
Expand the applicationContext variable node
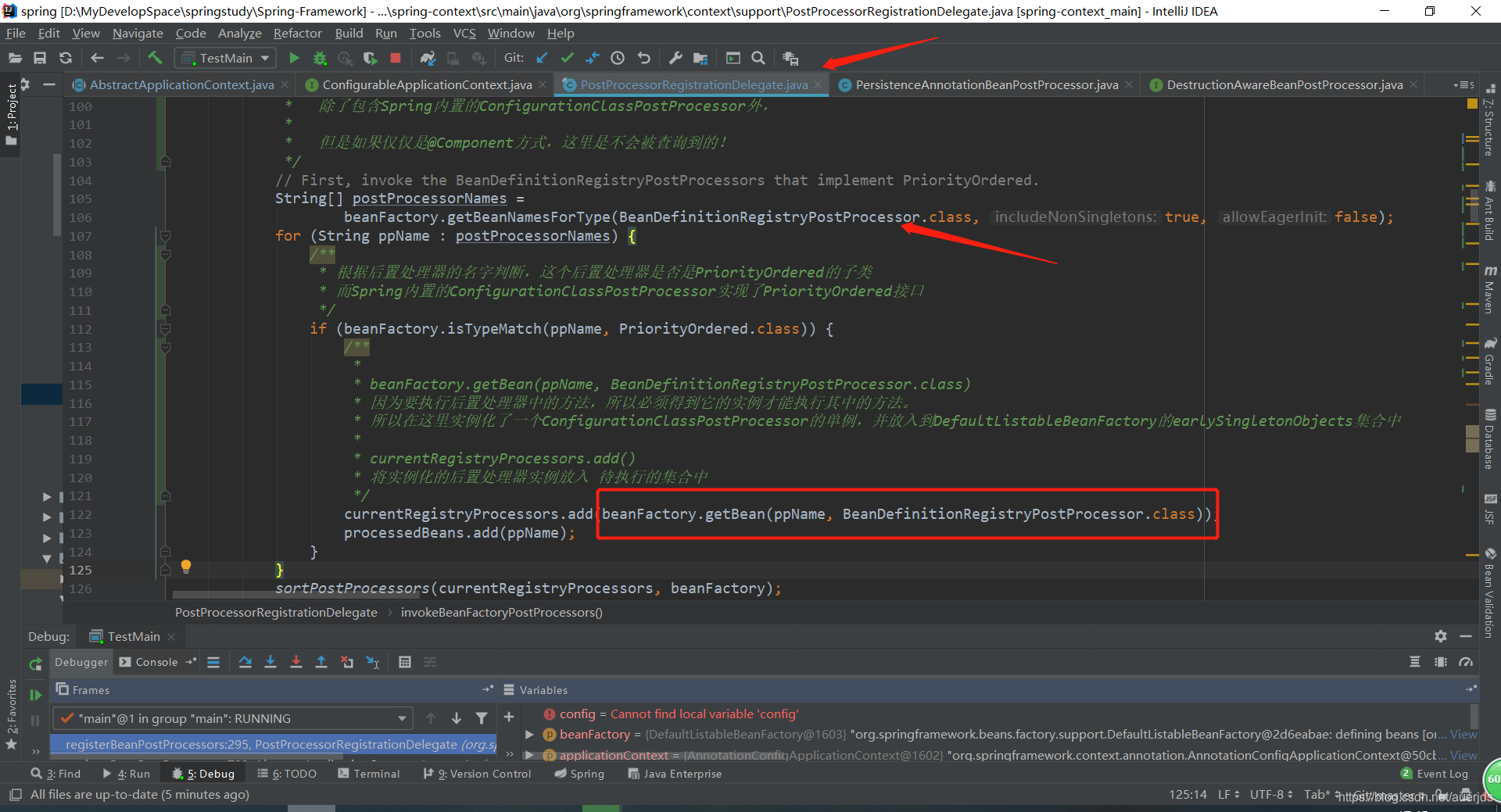(x=529, y=755)
